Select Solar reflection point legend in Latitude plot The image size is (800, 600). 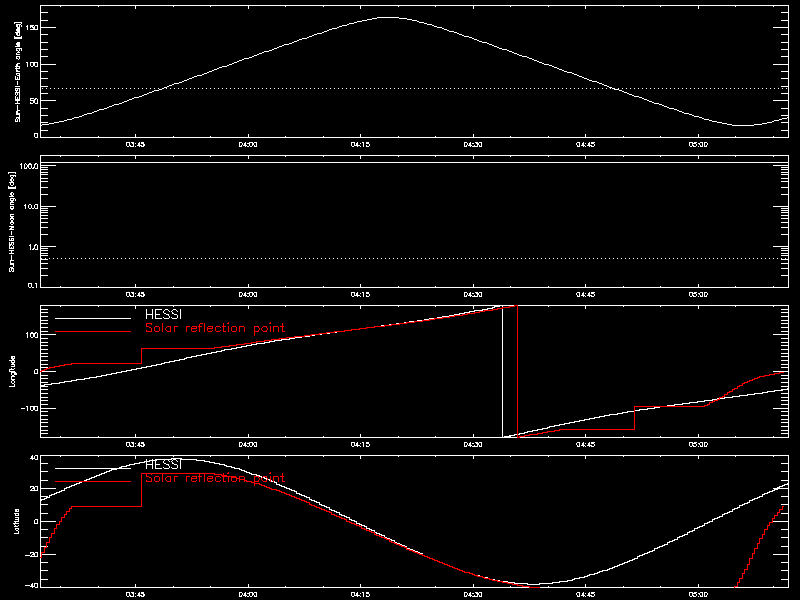pyautogui.click(x=215, y=478)
